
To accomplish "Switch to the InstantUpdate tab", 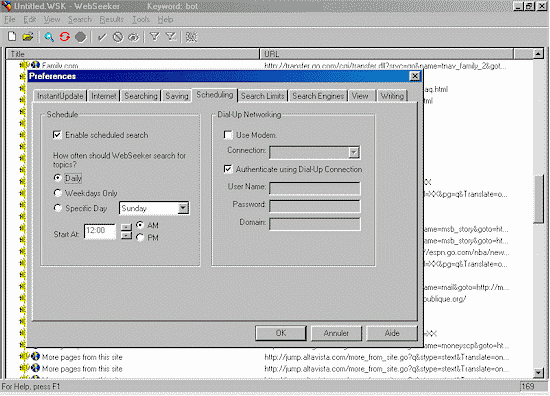I will 60,96.
